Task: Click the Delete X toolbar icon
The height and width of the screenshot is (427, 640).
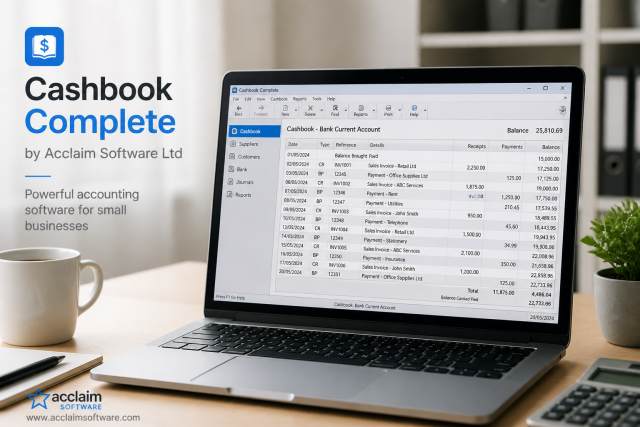Action: pyautogui.click(x=310, y=108)
